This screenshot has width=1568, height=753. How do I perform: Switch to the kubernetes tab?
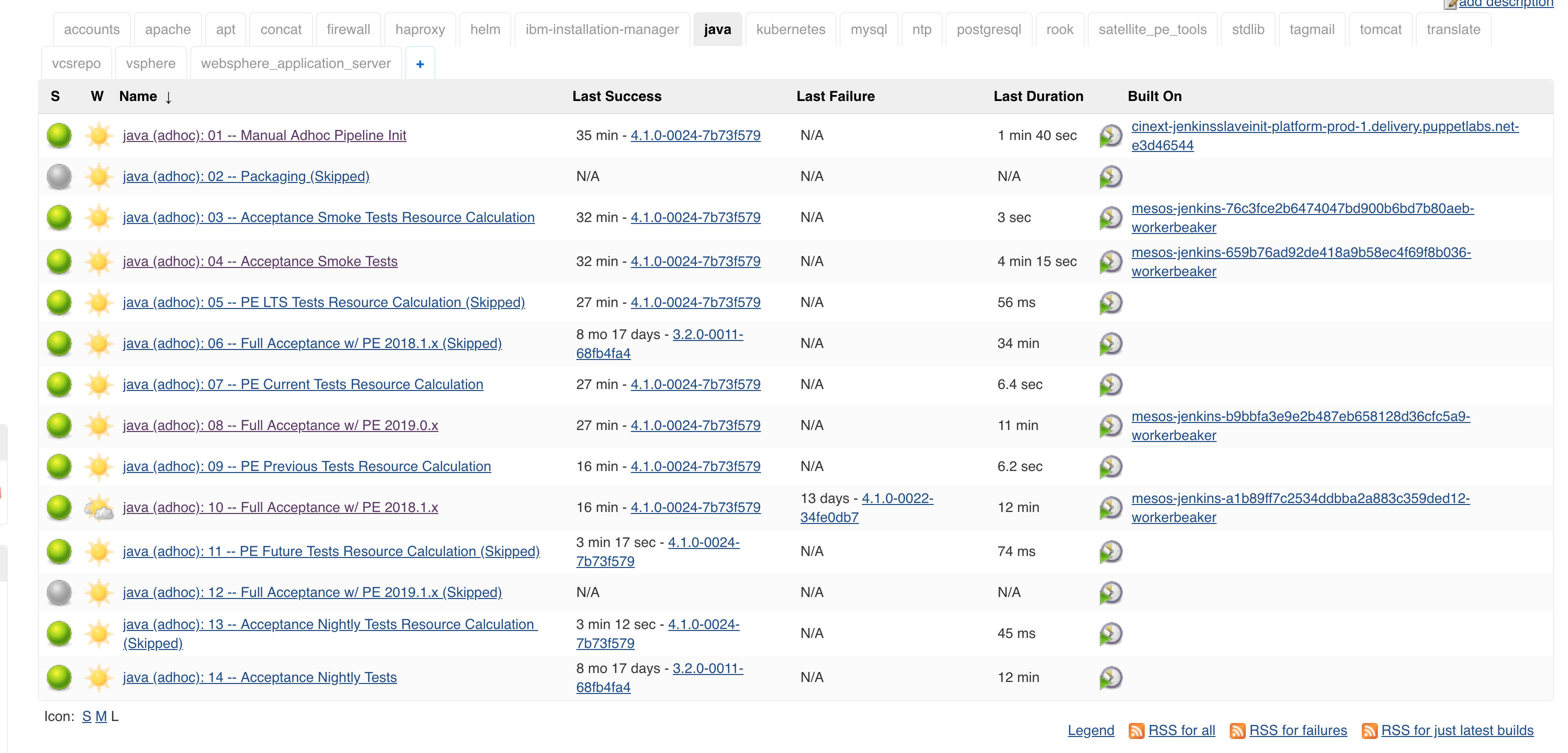click(790, 29)
